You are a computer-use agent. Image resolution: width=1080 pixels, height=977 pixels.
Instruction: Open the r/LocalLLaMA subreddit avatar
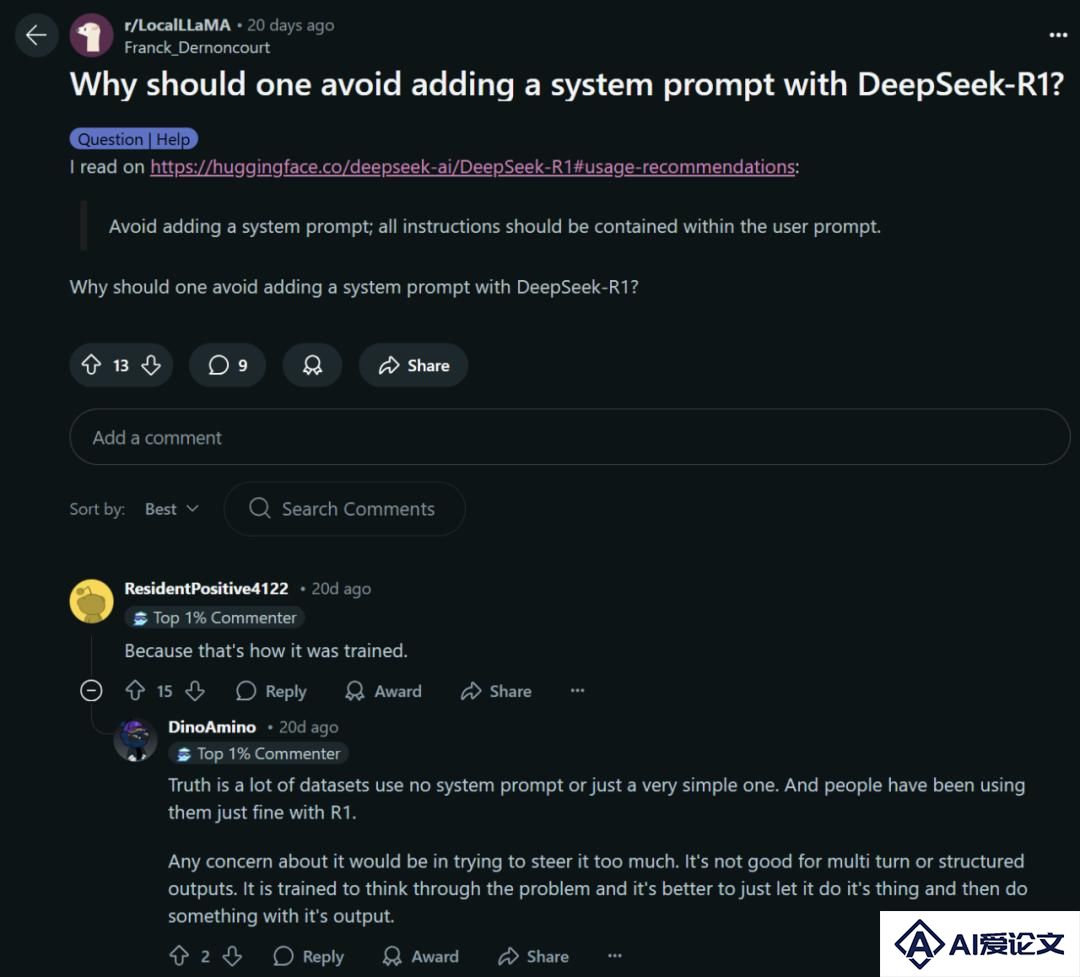91,35
